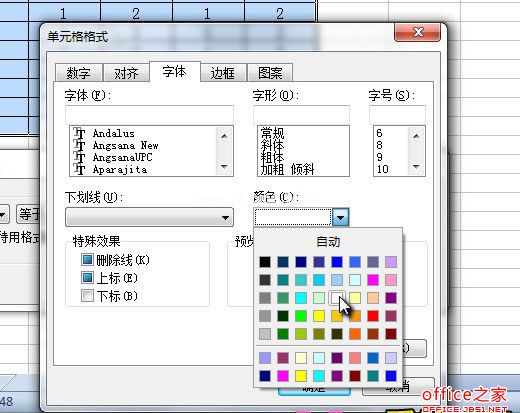
Task: Choose the olive color swatch
Action: 319,334
